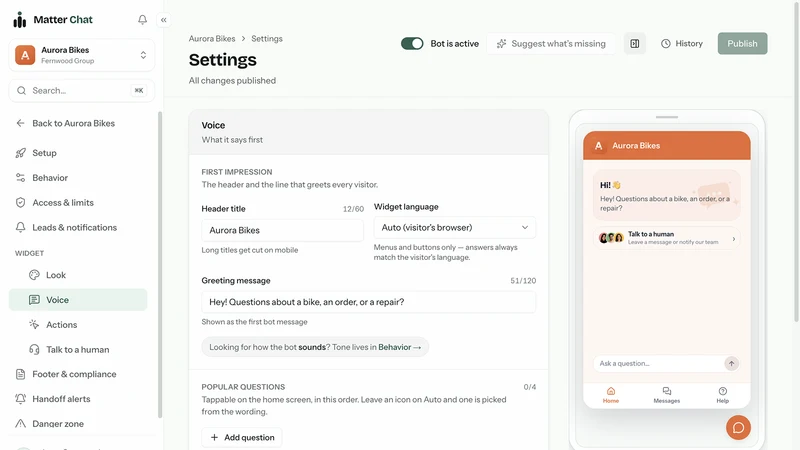Select the Help tab in preview

click(722, 395)
